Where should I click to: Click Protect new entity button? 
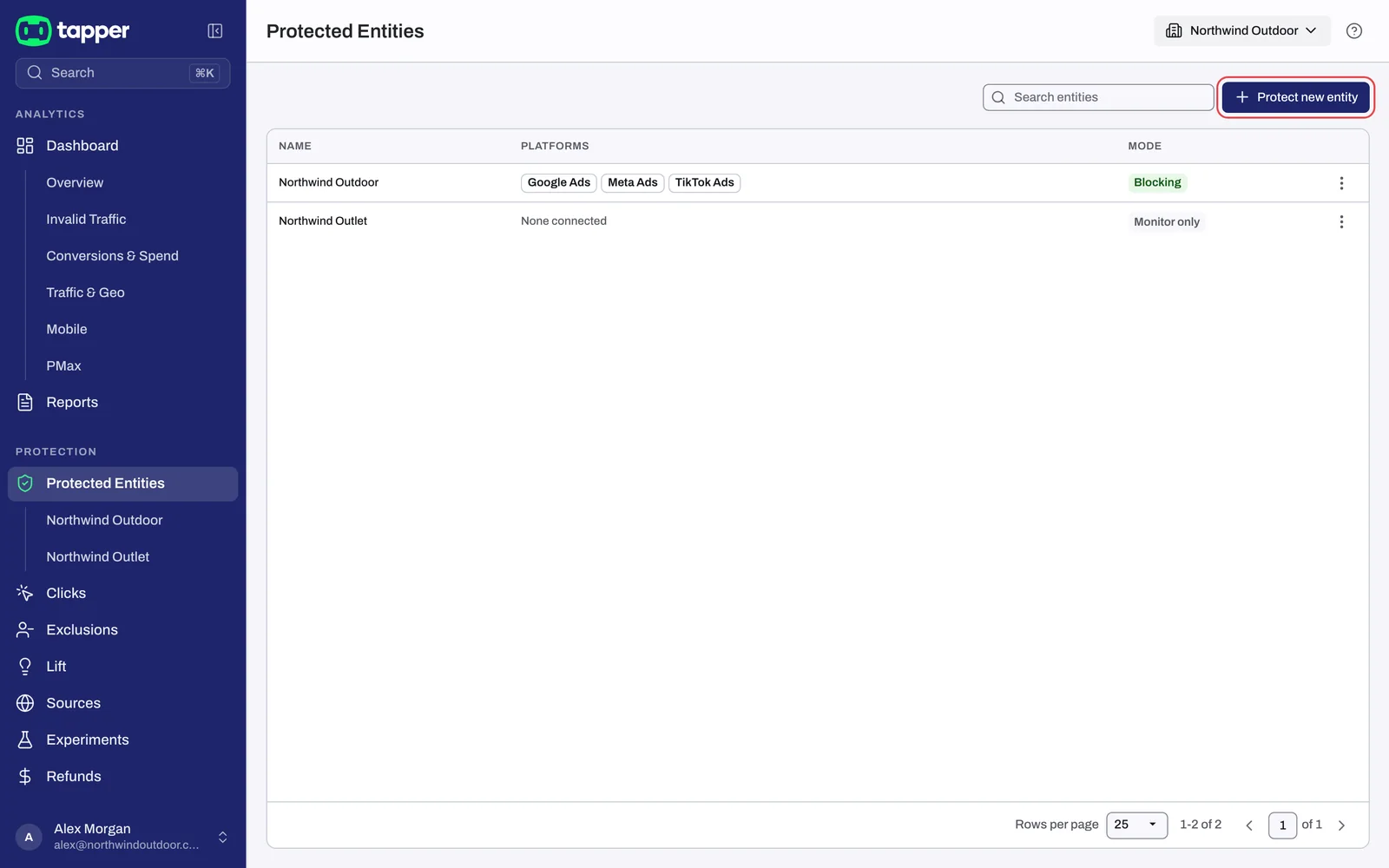tap(1295, 97)
